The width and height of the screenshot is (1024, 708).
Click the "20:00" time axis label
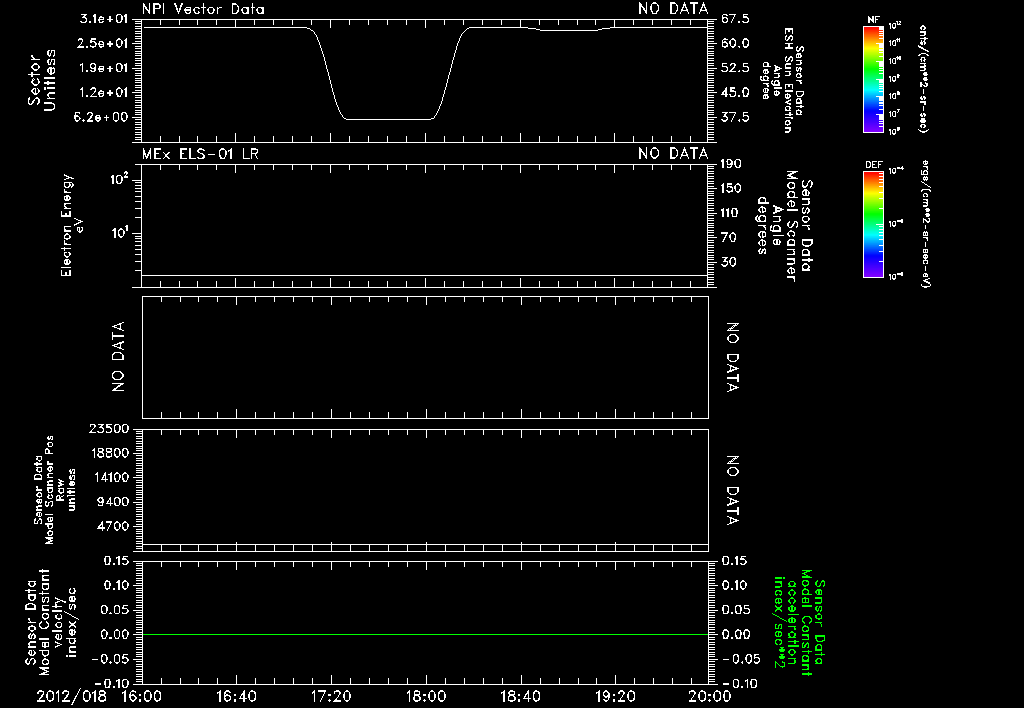[x=710, y=696]
